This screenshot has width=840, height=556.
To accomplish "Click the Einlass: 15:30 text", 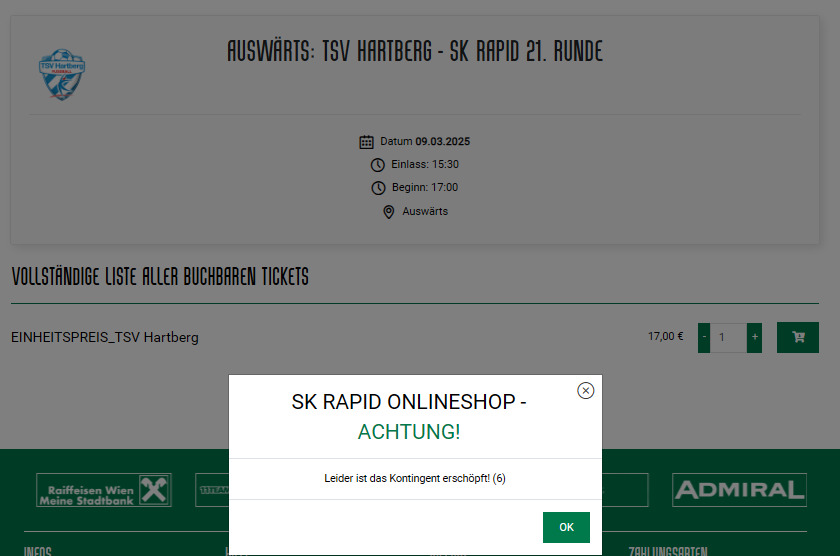I will (x=425, y=164).
